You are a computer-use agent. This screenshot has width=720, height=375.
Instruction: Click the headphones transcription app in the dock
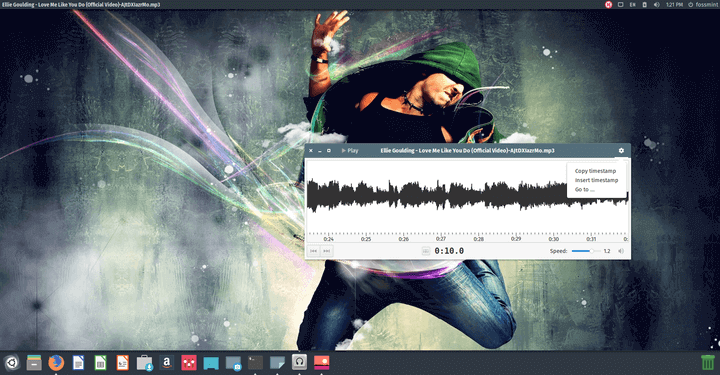pyautogui.click(x=299, y=363)
